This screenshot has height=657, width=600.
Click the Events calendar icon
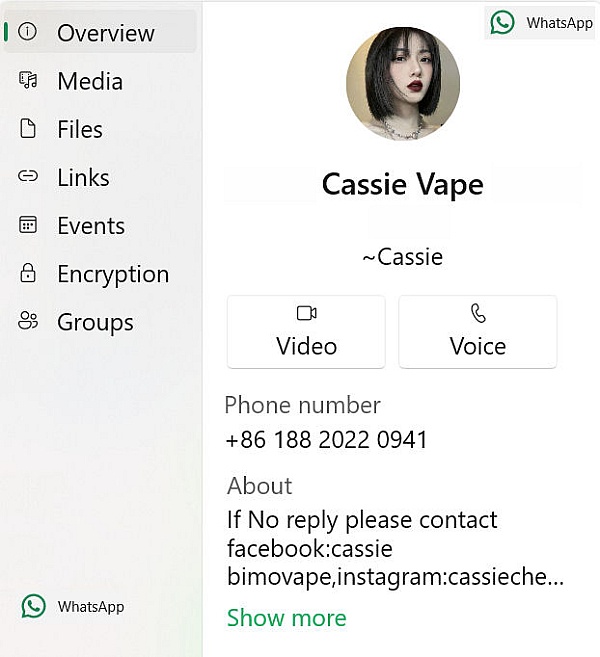pos(28,225)
